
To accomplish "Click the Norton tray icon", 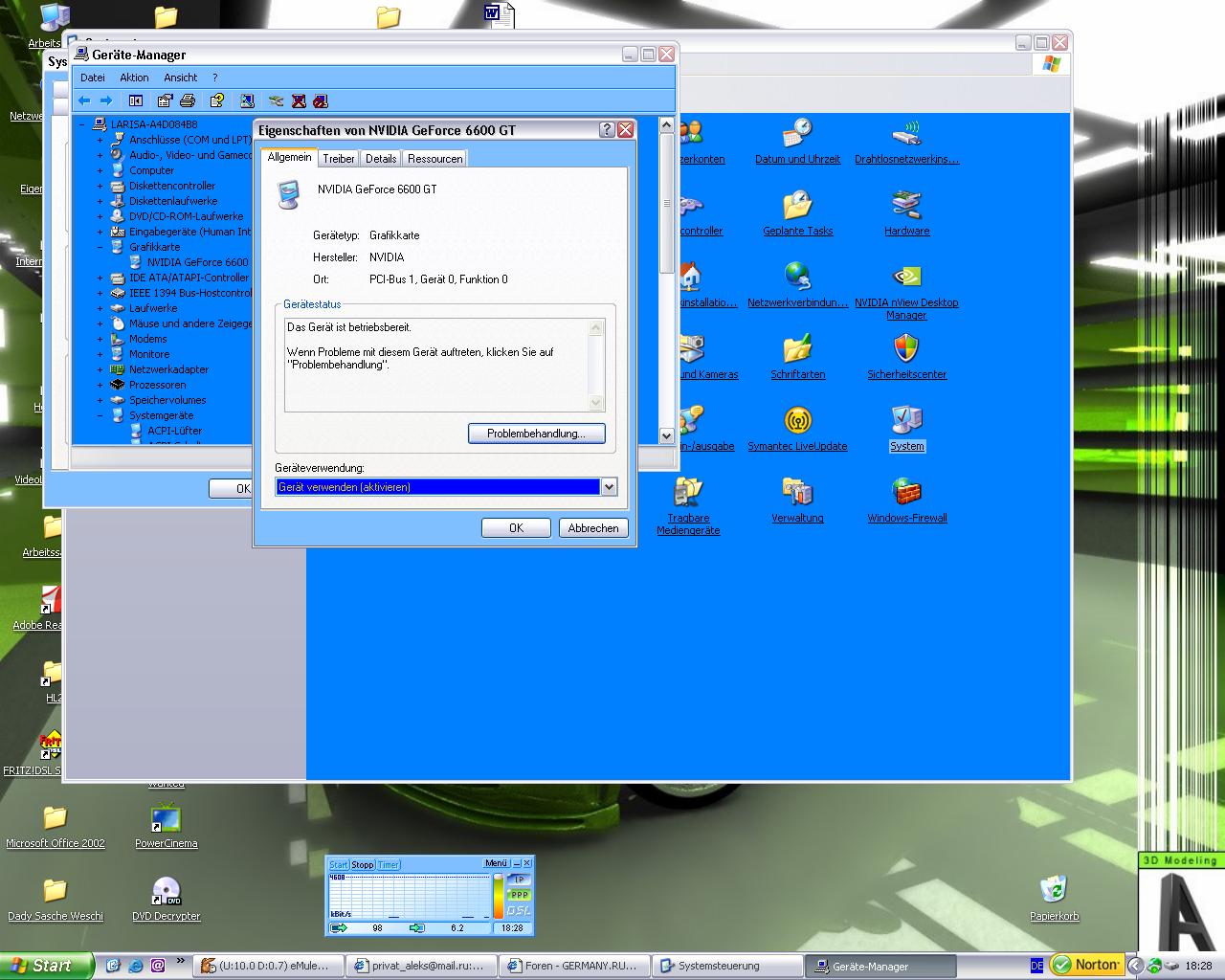I will click(x=1086, y=965).
